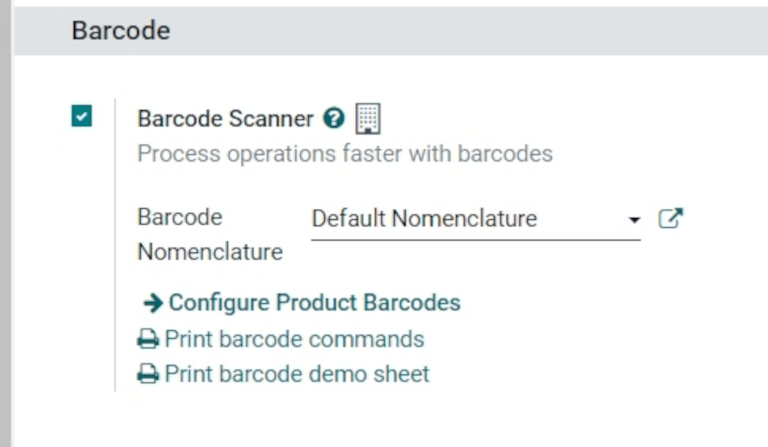Click the Barcode Scanner setting label
Image resolution: width=768 pixels, height=447 pixels.
tap(225, 118)
